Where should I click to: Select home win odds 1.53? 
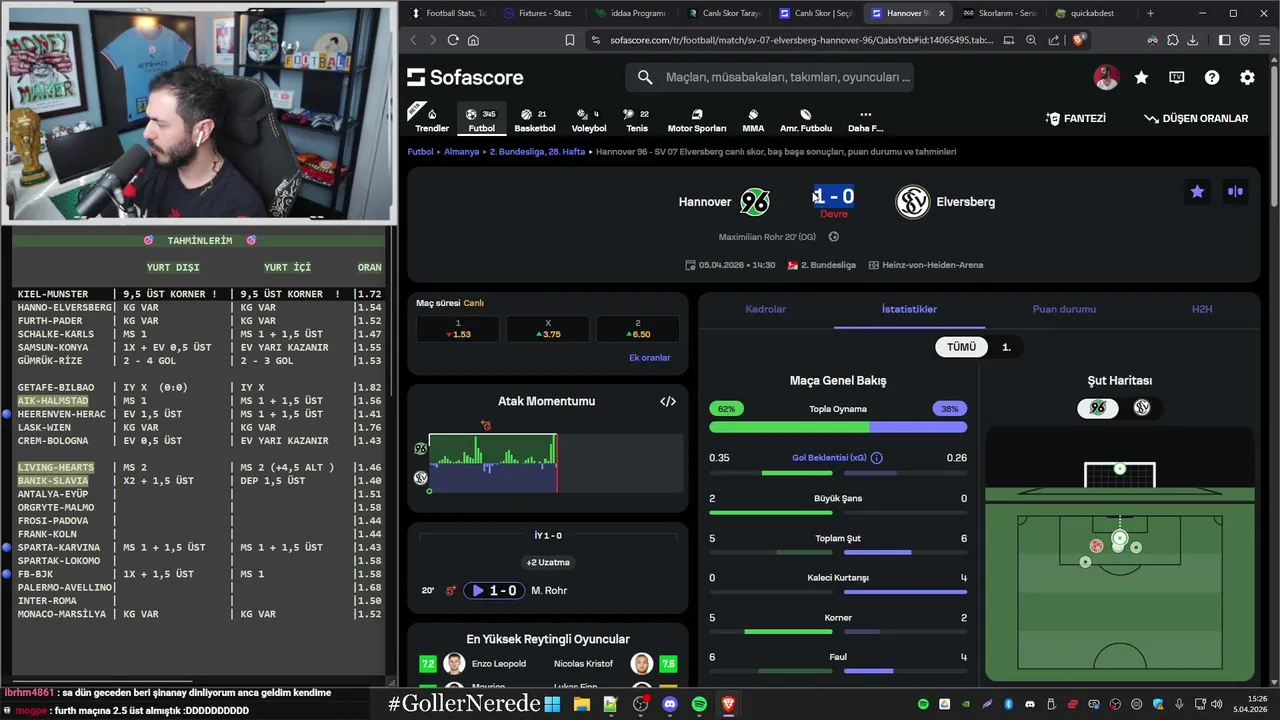[x=458, y=329]
